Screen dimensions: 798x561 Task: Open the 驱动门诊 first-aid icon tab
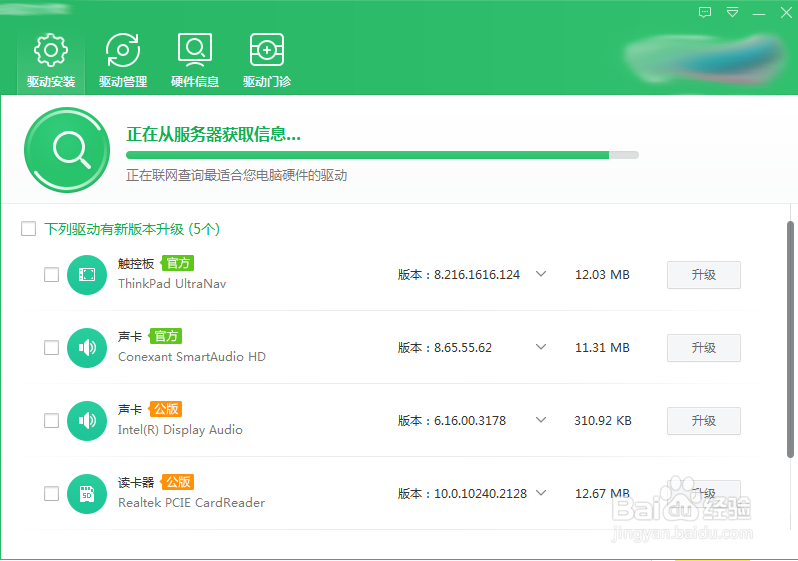coord(267,50)
